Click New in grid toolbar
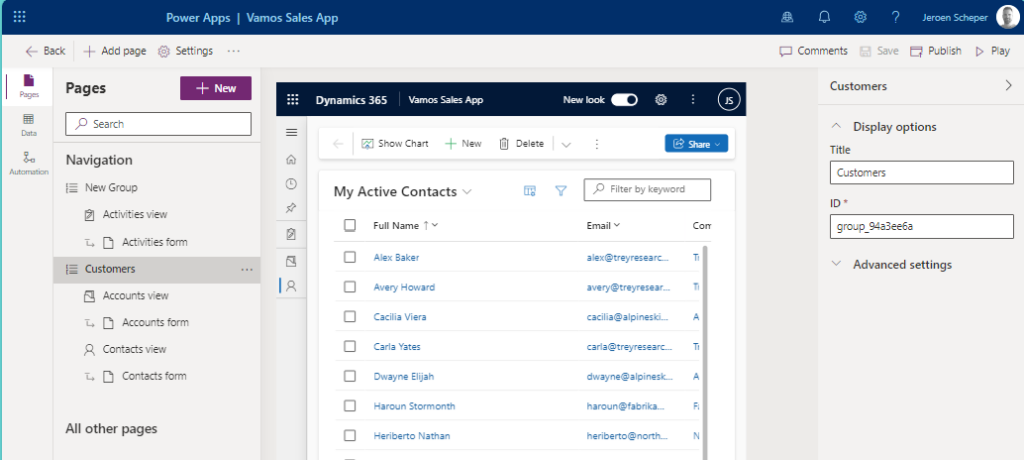 pyautogui.click(x=463, y=144)
